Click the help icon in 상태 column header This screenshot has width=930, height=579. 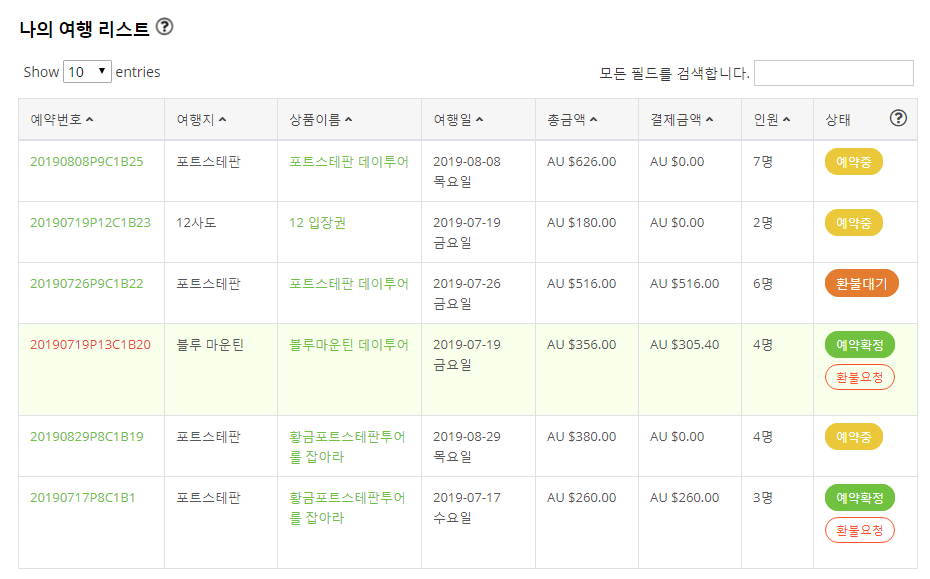[898, 118]
